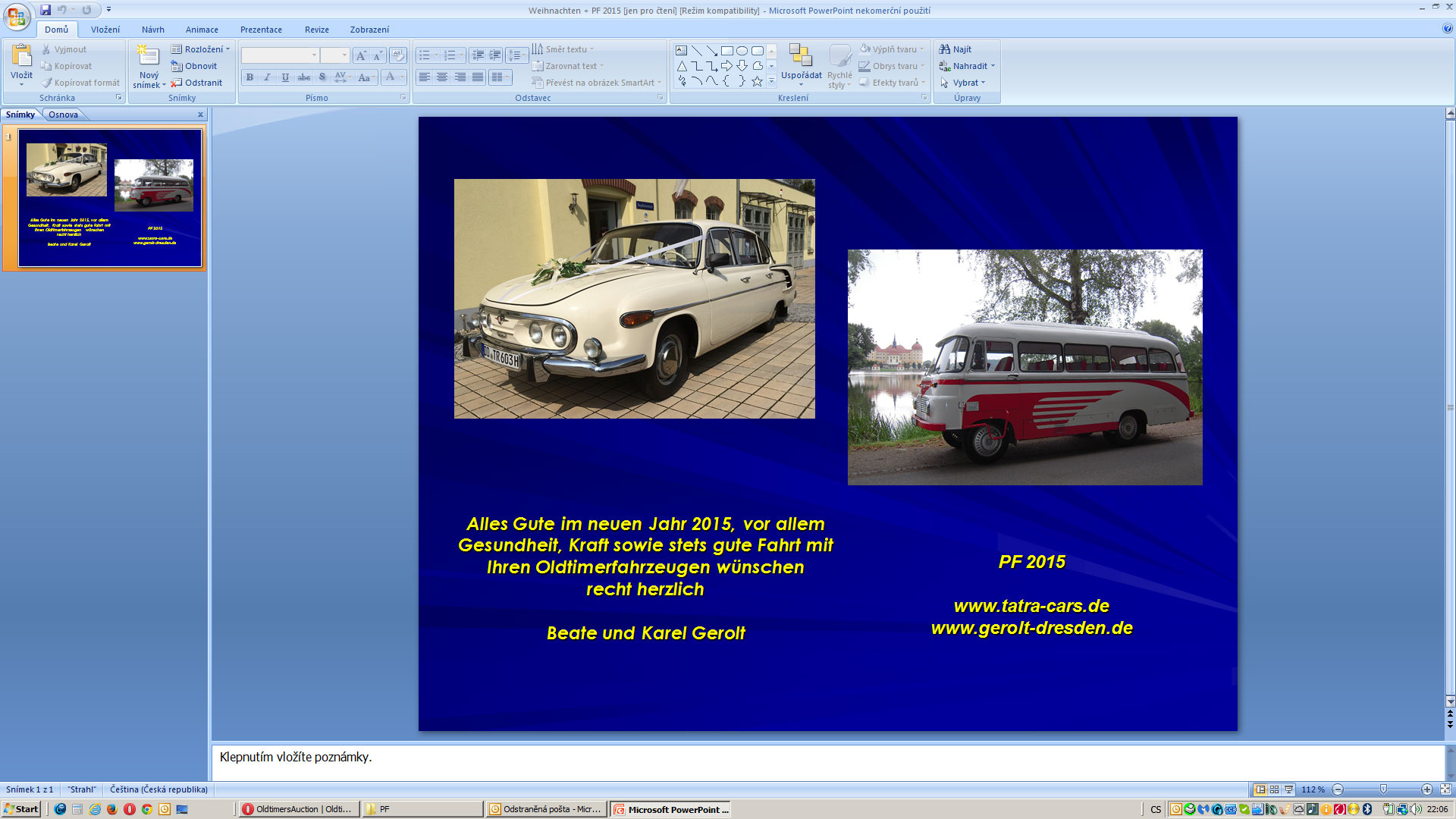Image resolution: width=1456 pixels, height=819 pixels.
Task: Click the Save icon in quick access toolbar
Action: point(45,10)
